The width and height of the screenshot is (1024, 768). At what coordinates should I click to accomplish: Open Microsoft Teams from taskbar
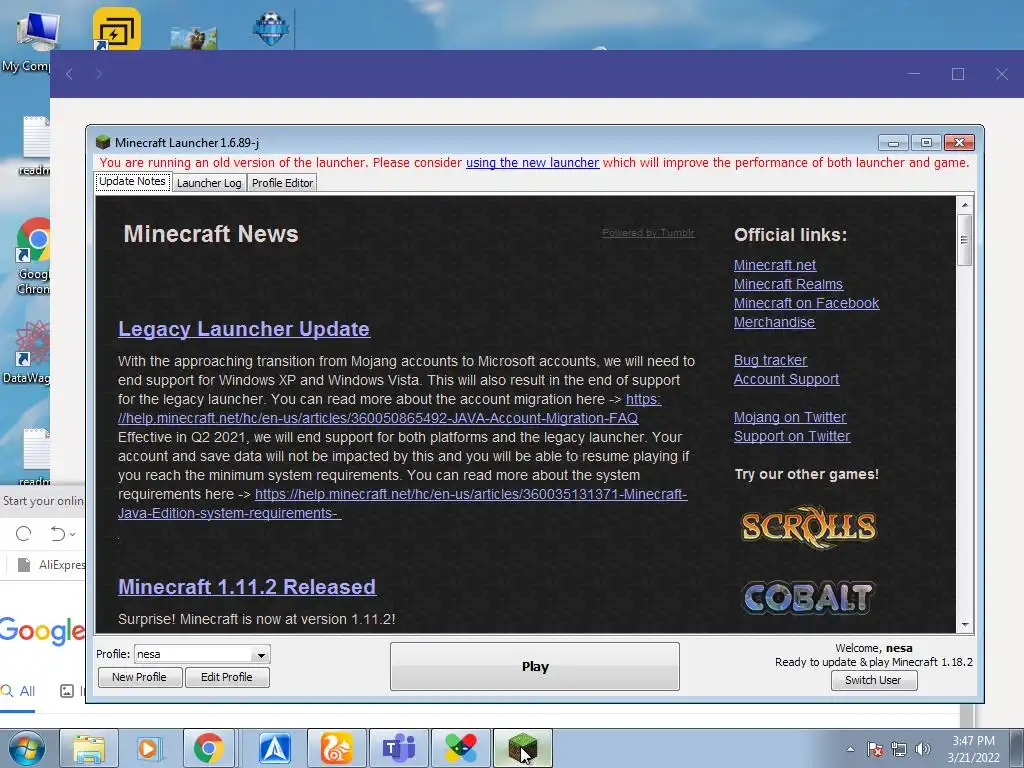[x=399, y=748]
